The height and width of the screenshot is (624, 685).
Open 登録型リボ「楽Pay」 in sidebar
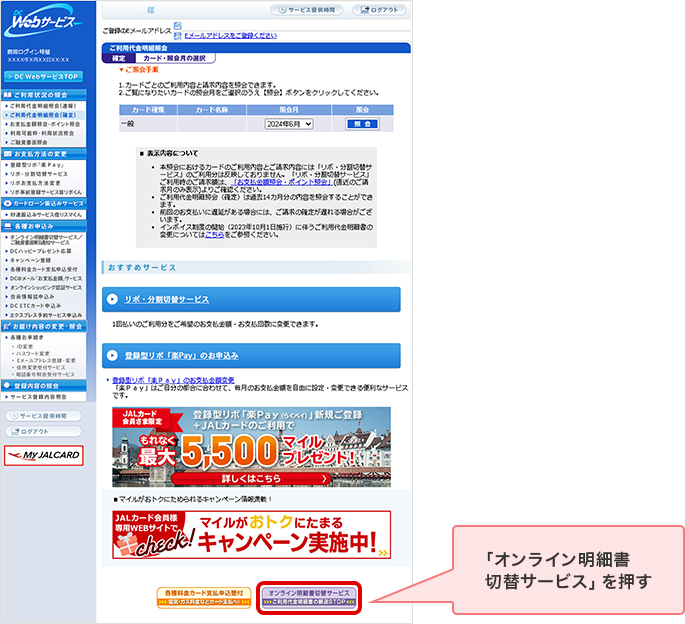pyautogui.click(x=37, y=165)
